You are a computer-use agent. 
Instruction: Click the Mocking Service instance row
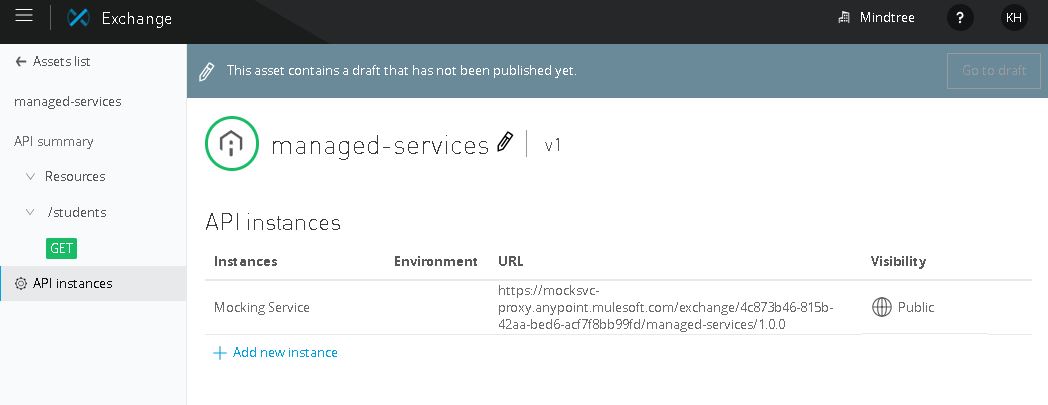pyautogui.click(x=262, y=308)
